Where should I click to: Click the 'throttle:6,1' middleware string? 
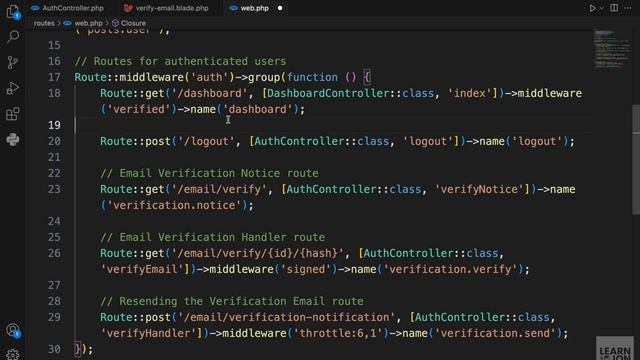point(338,333)
